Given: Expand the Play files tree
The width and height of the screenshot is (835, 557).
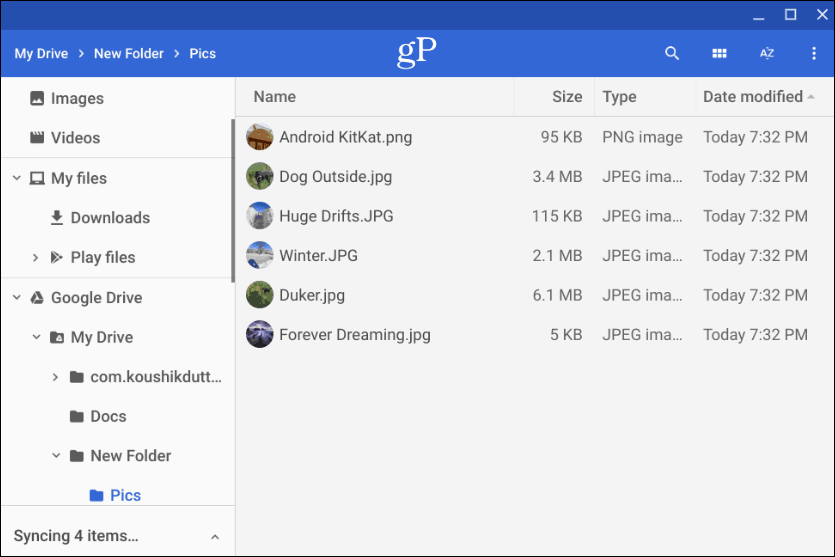Looking at the screenshot, I should [36, 258].
